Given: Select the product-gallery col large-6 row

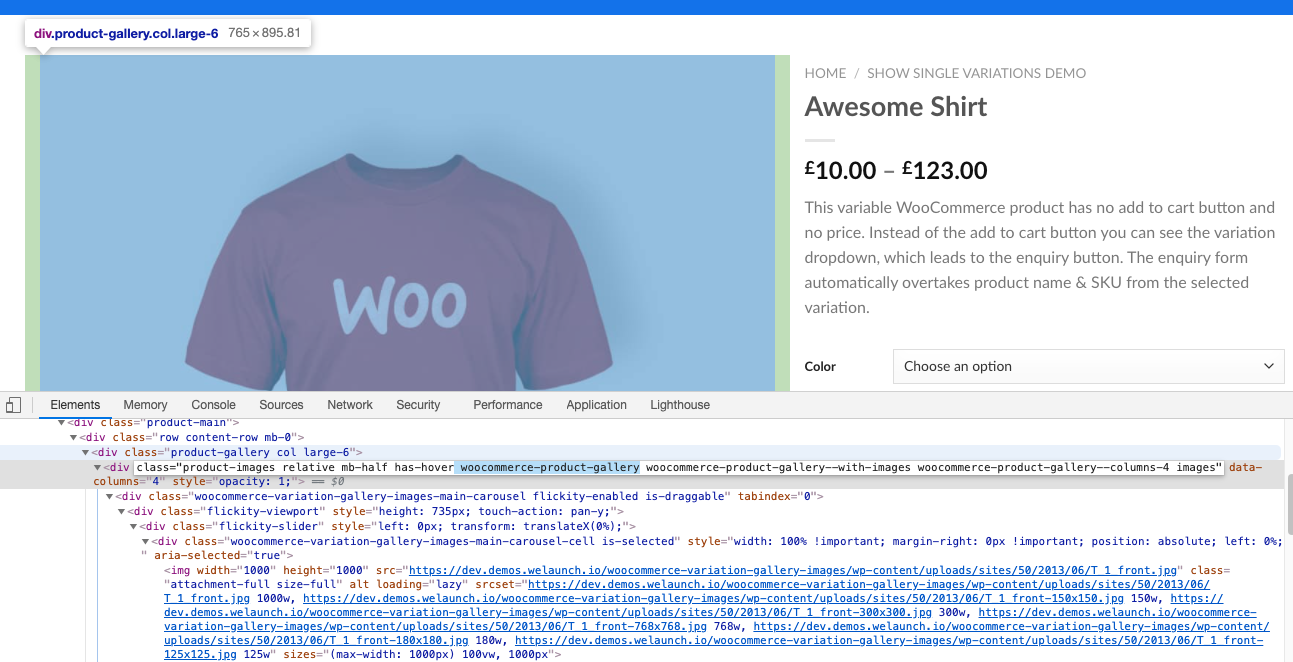Looking at the screenshot, I should coord(640,452).
